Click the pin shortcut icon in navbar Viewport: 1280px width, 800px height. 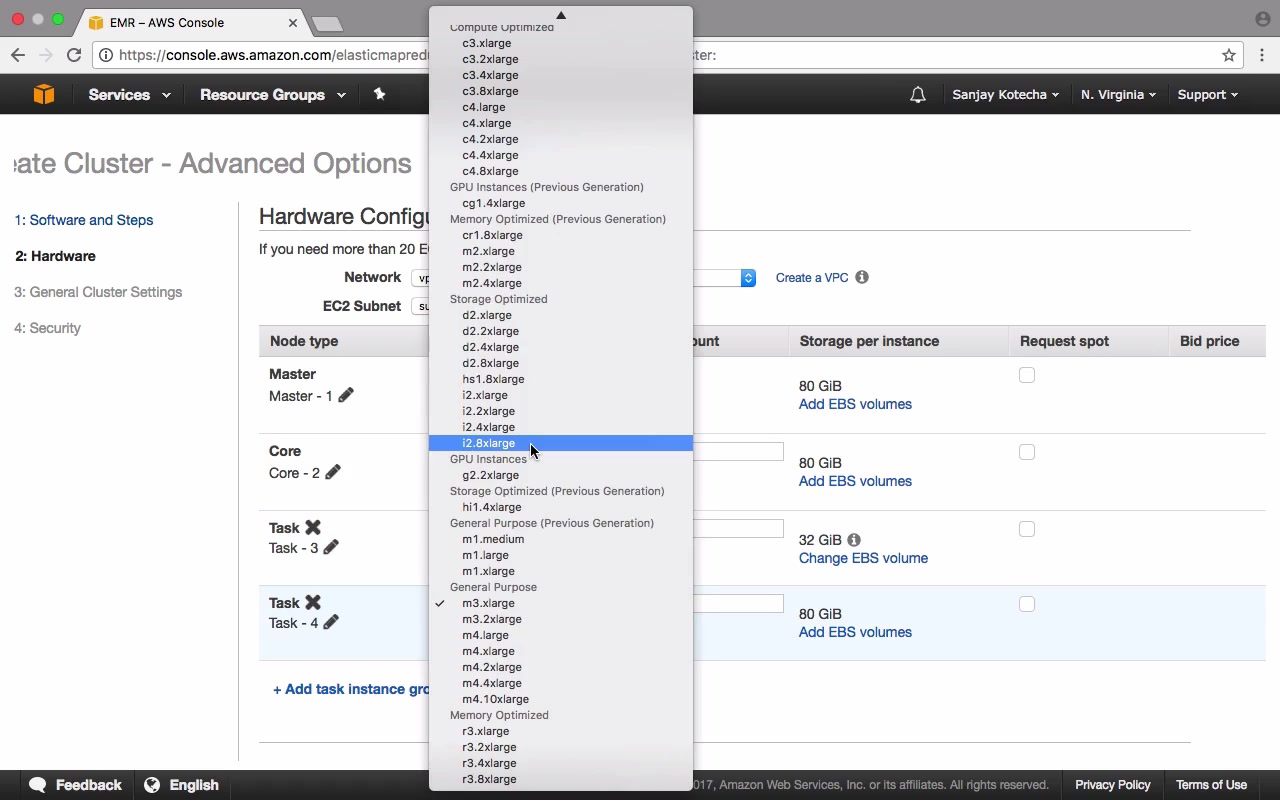point(379,94)
